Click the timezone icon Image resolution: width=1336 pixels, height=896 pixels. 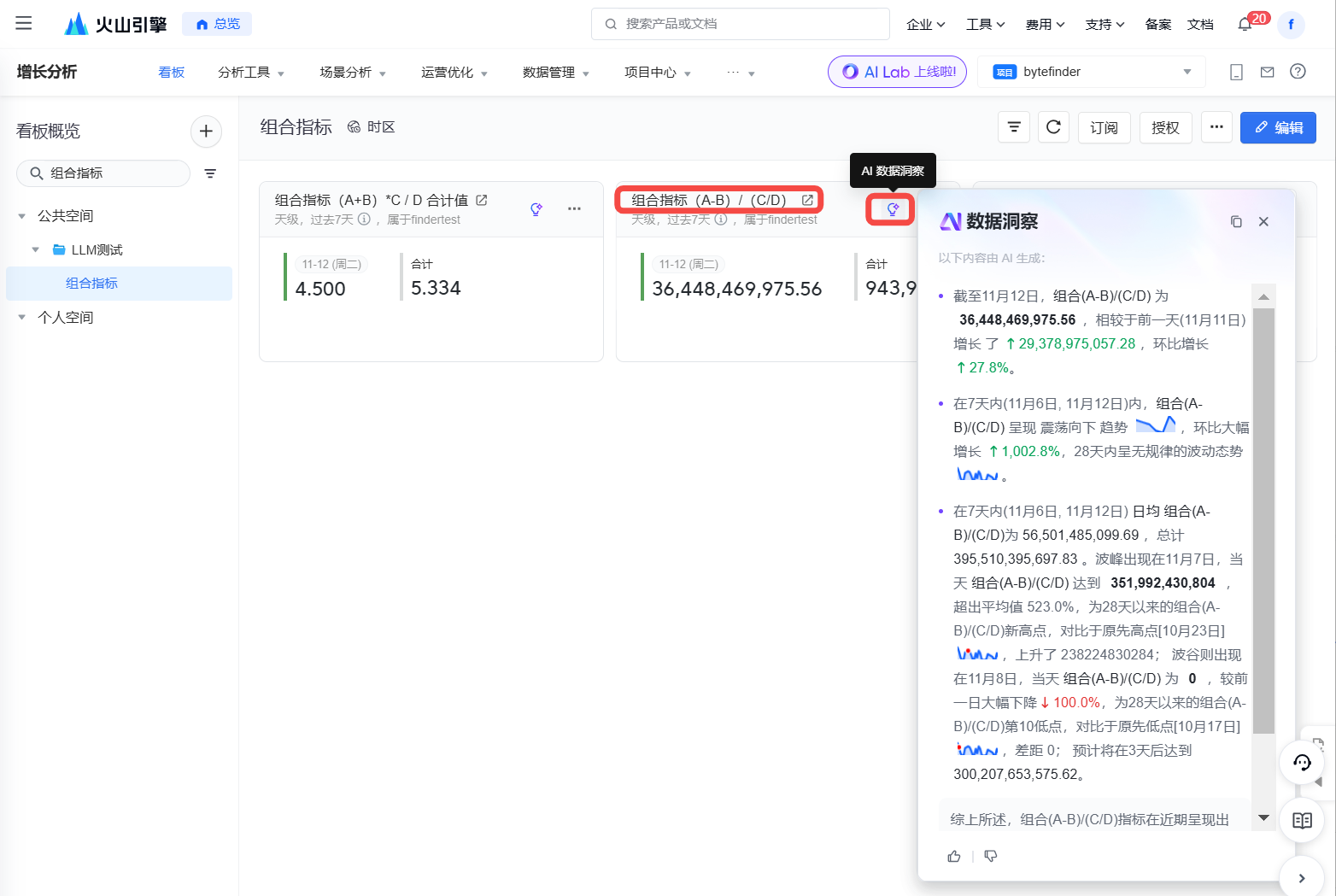click(x=354, y=127)
